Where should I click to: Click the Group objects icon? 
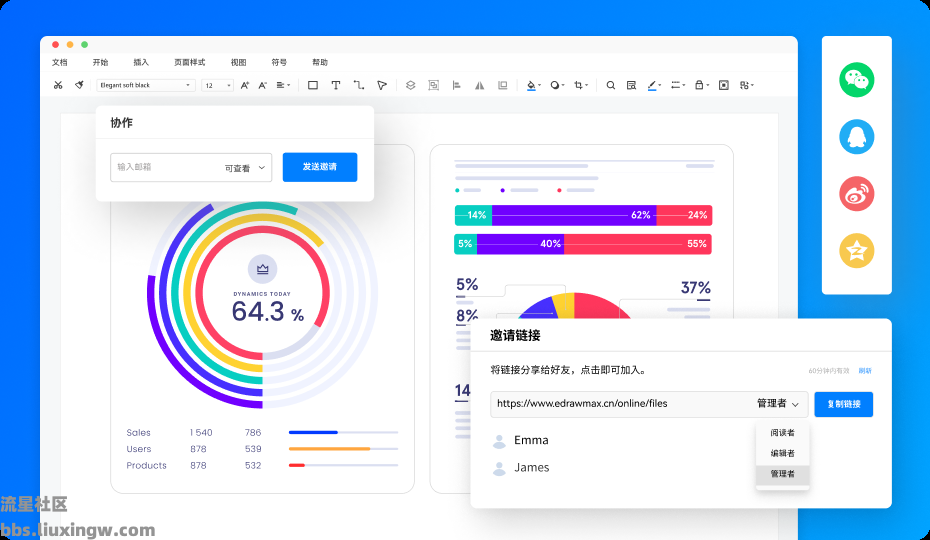pos(434,85)
